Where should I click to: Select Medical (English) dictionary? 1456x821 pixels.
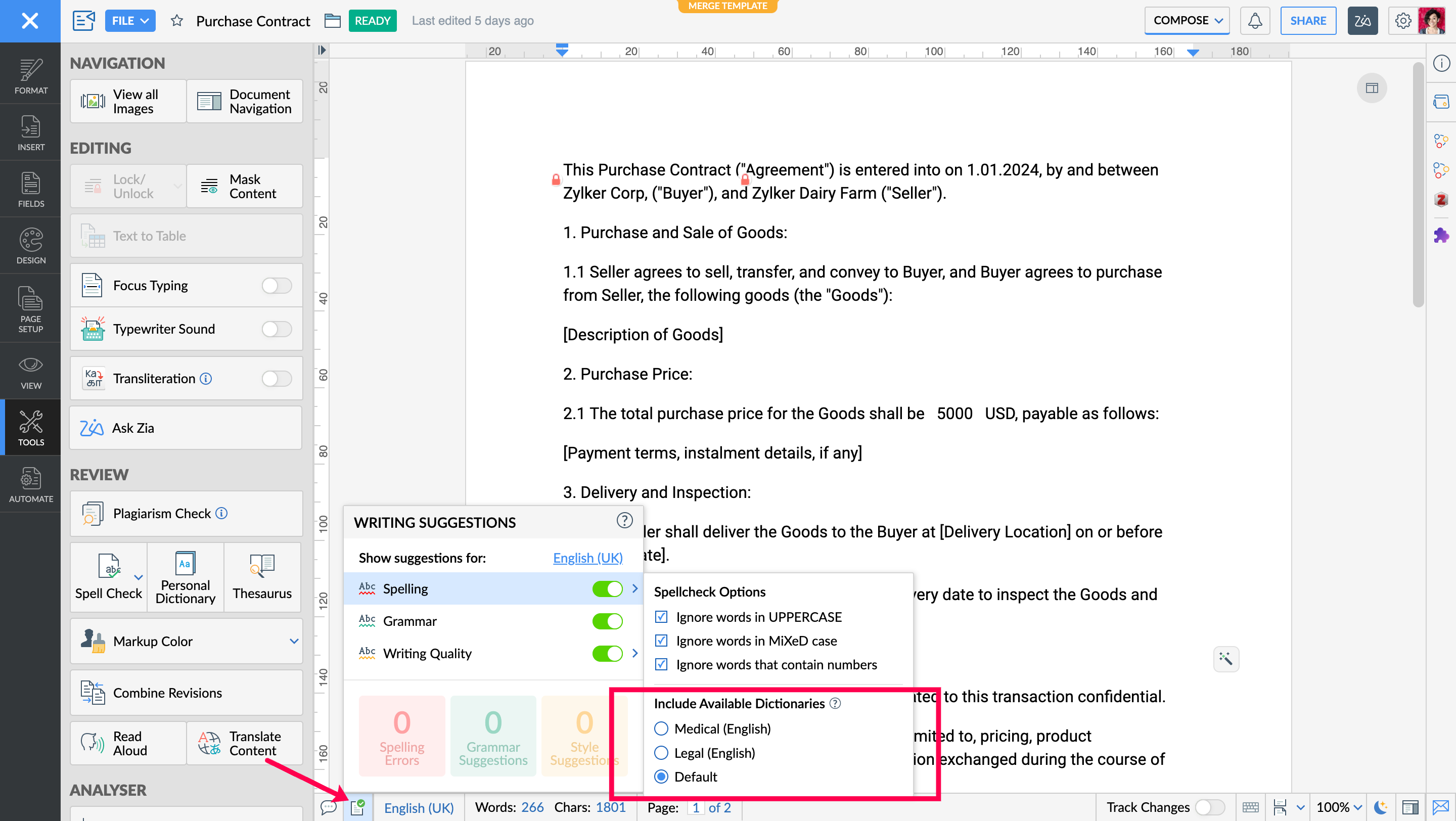pos(661,728)
